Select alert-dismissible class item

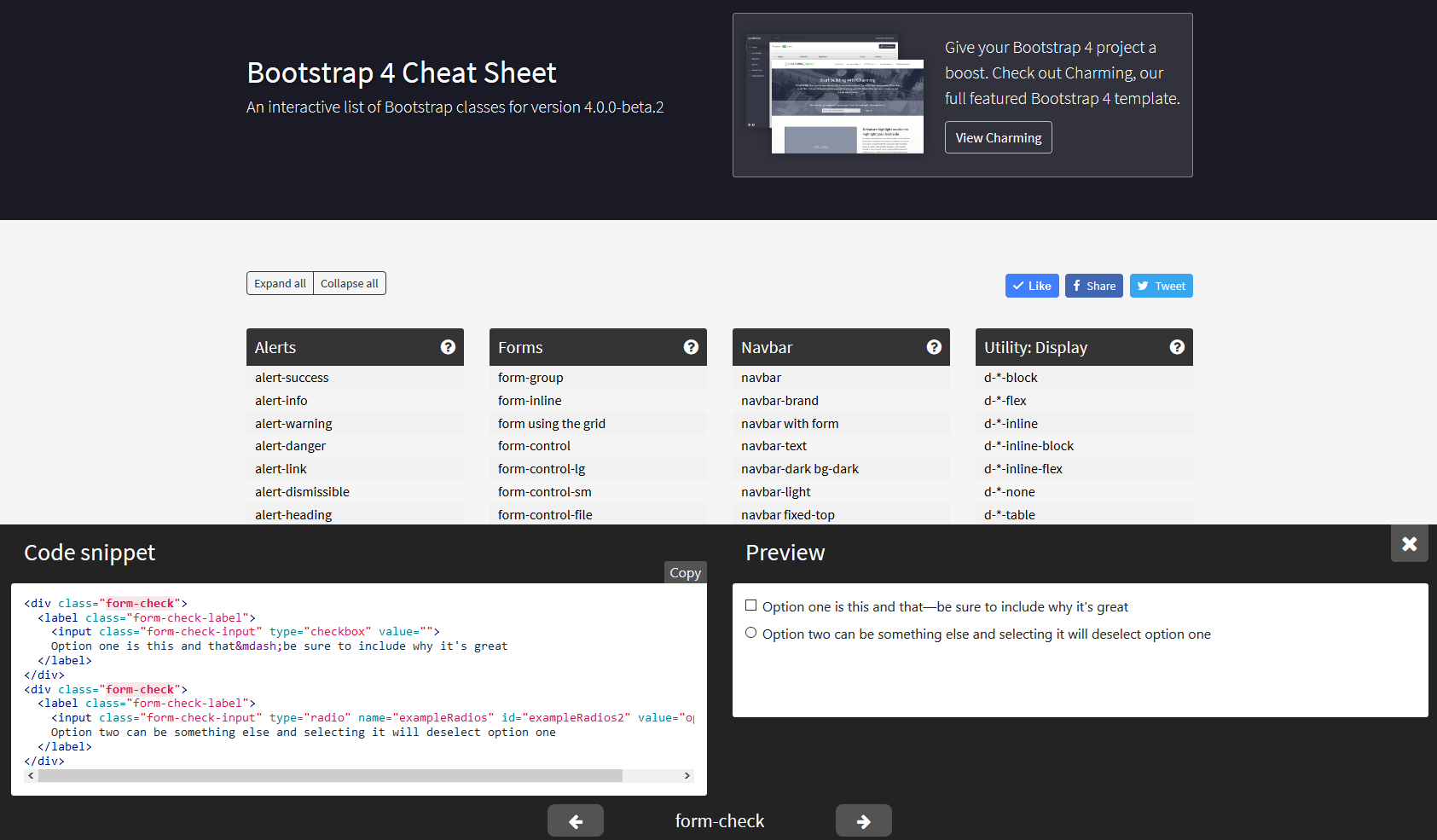(355, 491)
